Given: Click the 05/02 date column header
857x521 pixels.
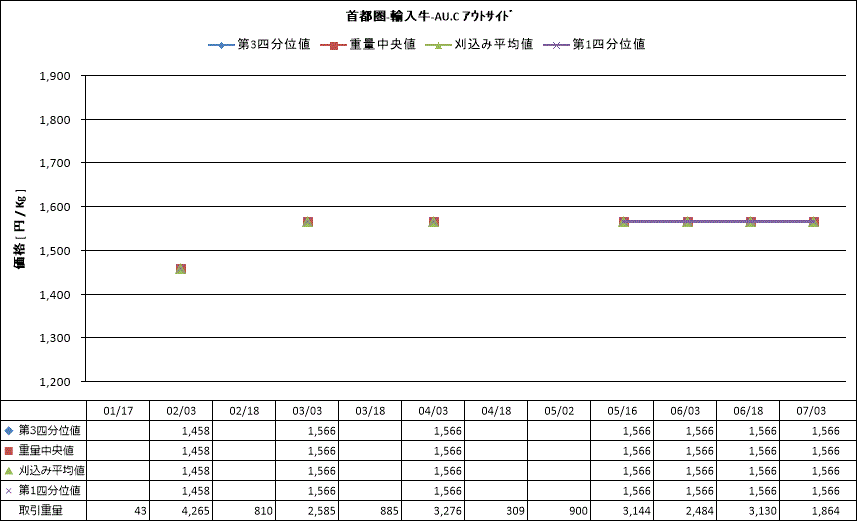Looking at the screenshot, I should click(x=559, y=411).
